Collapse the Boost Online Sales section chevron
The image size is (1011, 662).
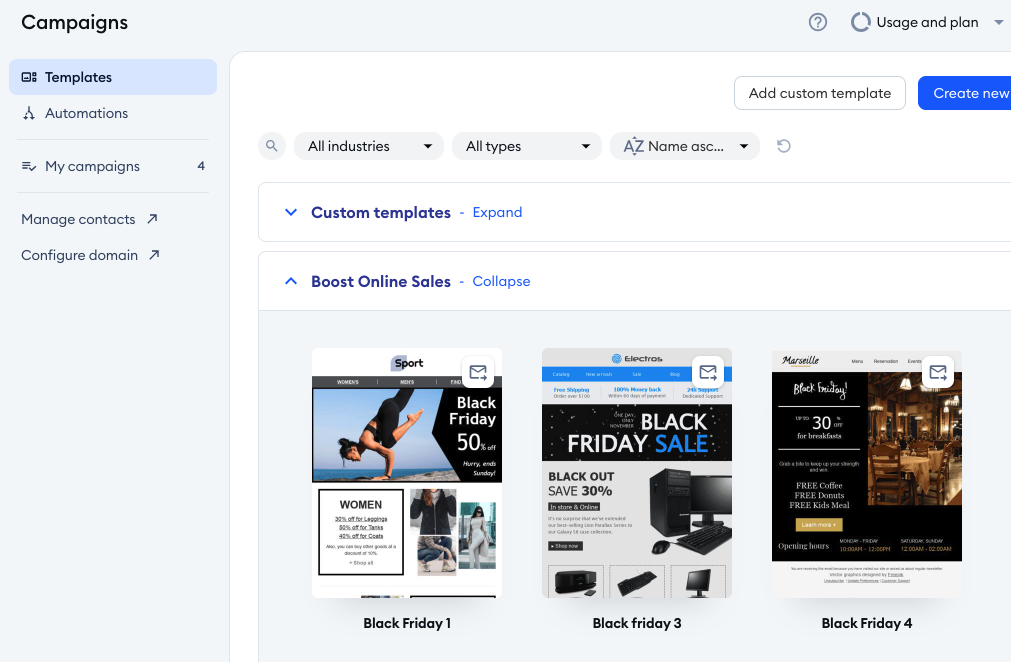click(291, 282)
